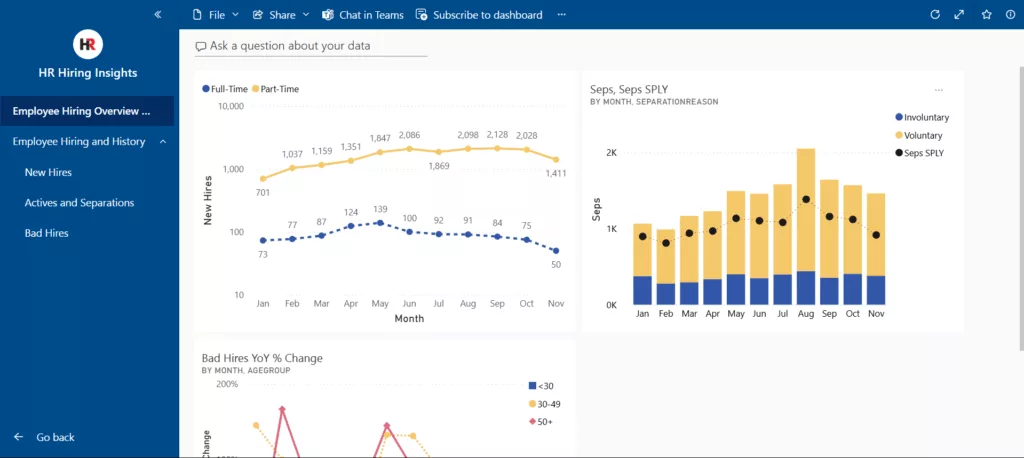Click the subscribe envelope icon
This screenshot has height=458, width=1024.
[x=421, y=14]
